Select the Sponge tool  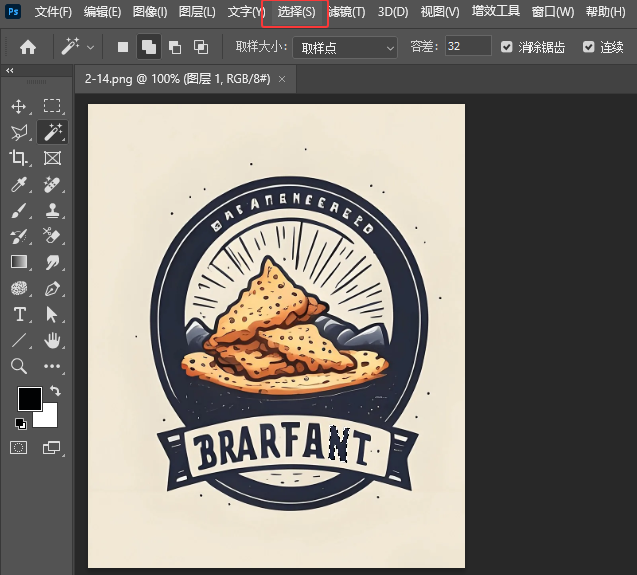tap(19, 289)
